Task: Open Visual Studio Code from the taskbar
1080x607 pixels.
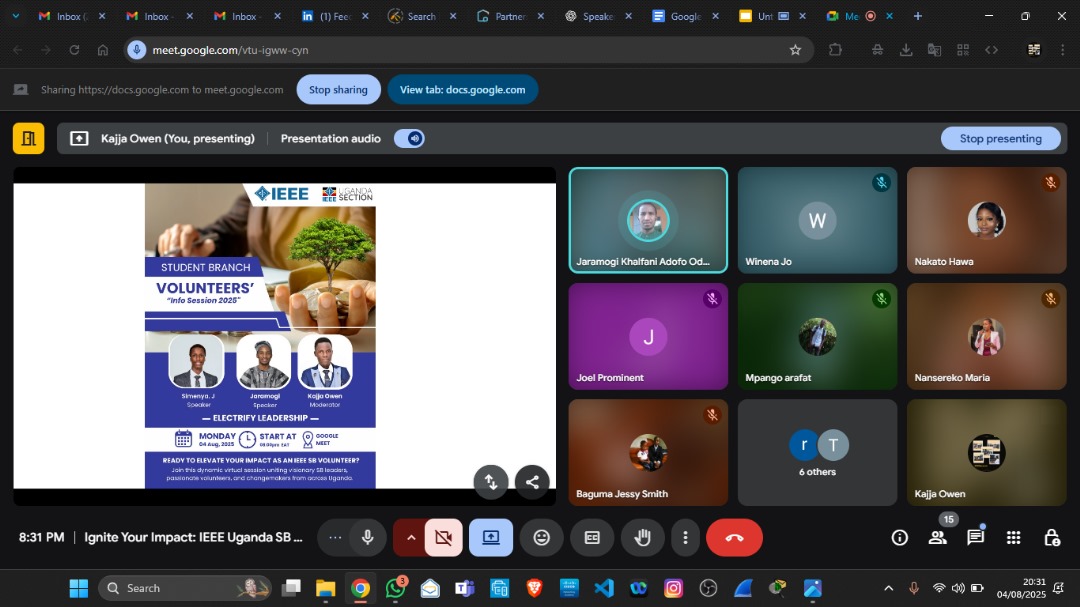Action: coord(603,588)
